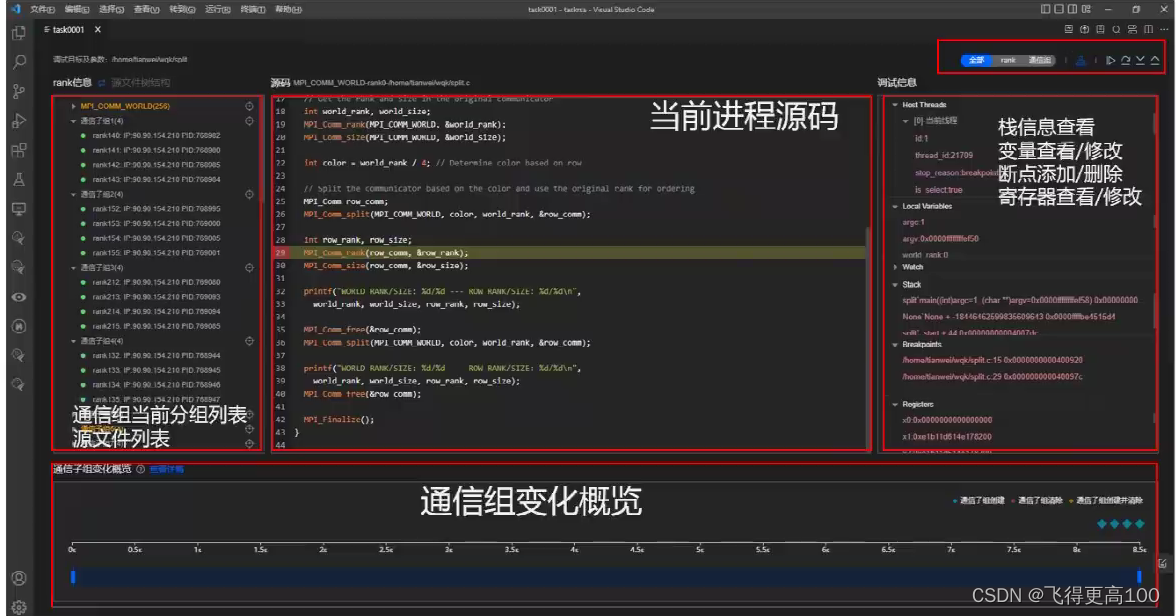Click target icon for 通信子组4(4)
This screenshot has height=616, width=1176.
(249, 341)
